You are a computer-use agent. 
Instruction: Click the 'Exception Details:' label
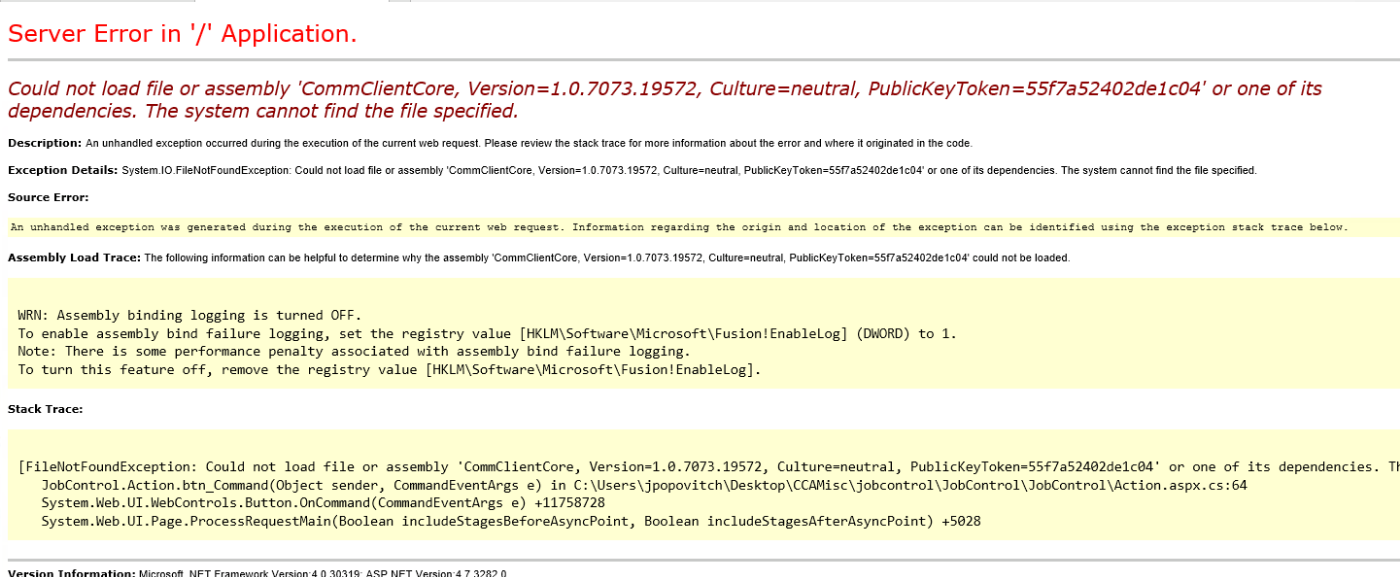click(62, 170)
